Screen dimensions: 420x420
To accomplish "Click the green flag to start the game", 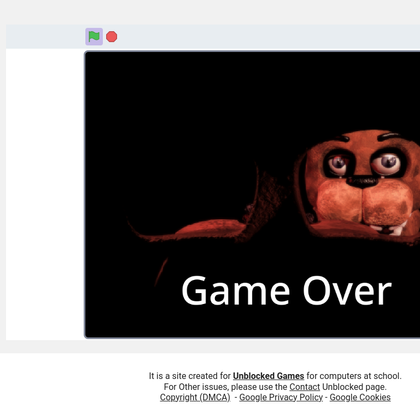I will 94,37.
